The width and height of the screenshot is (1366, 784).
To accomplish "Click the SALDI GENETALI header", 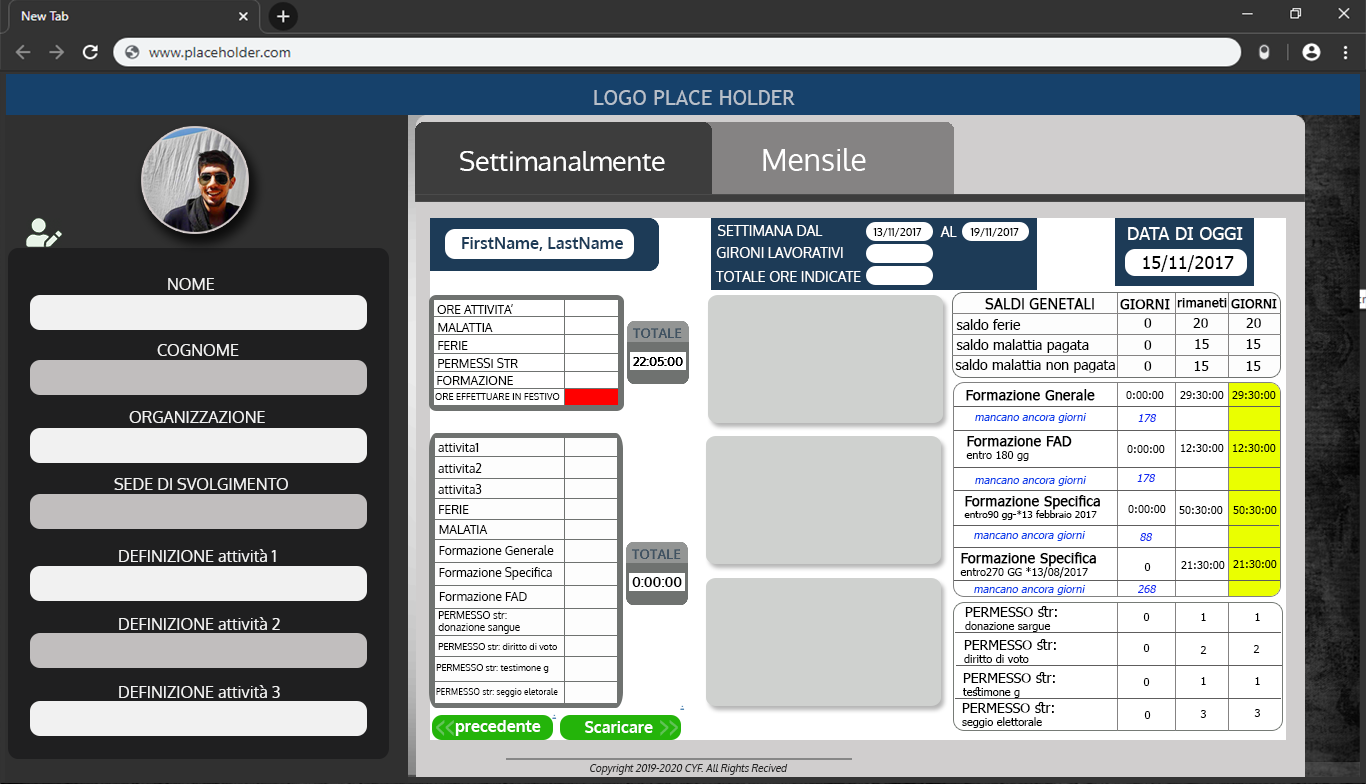I will pos(1039,304).
